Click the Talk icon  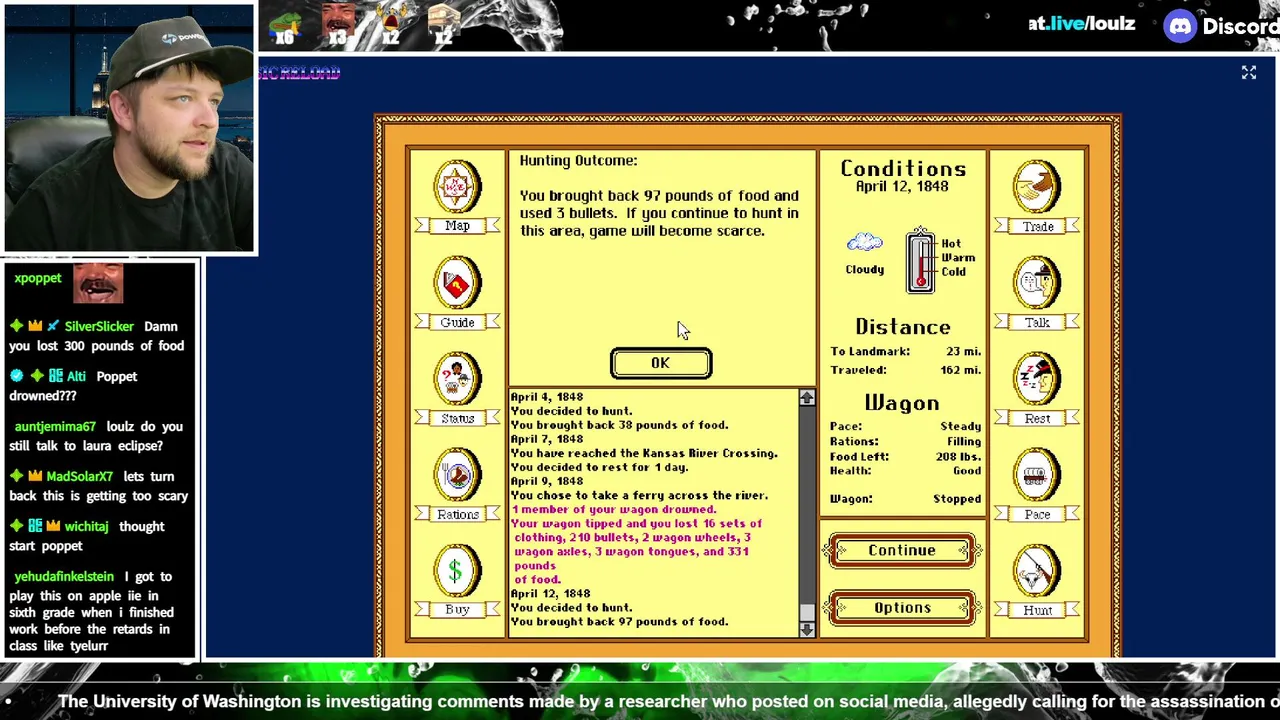(x=1037, y=283)
